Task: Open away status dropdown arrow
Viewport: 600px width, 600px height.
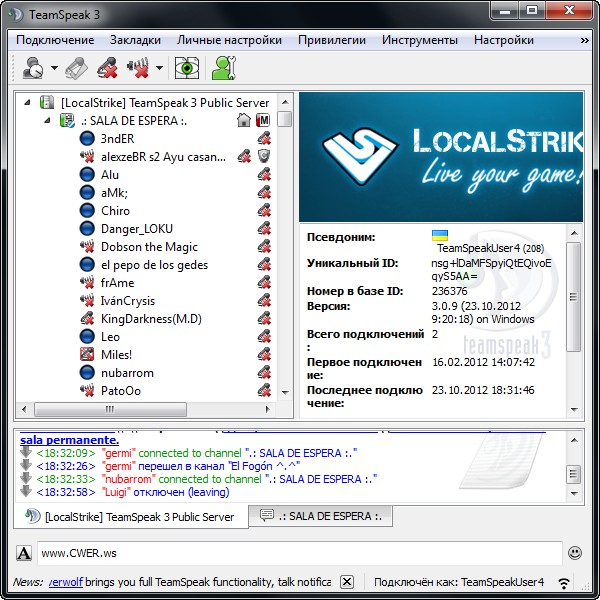Action: (53, 70)
